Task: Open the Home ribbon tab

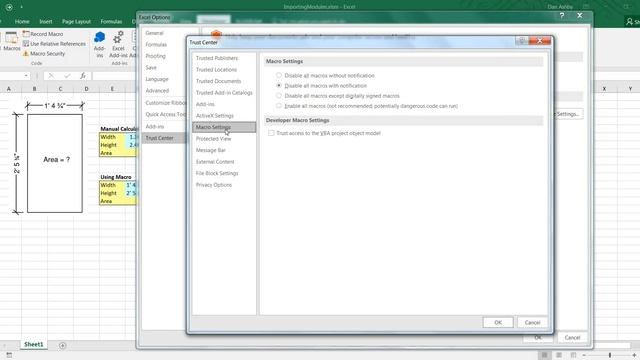Action: [22, 21]
